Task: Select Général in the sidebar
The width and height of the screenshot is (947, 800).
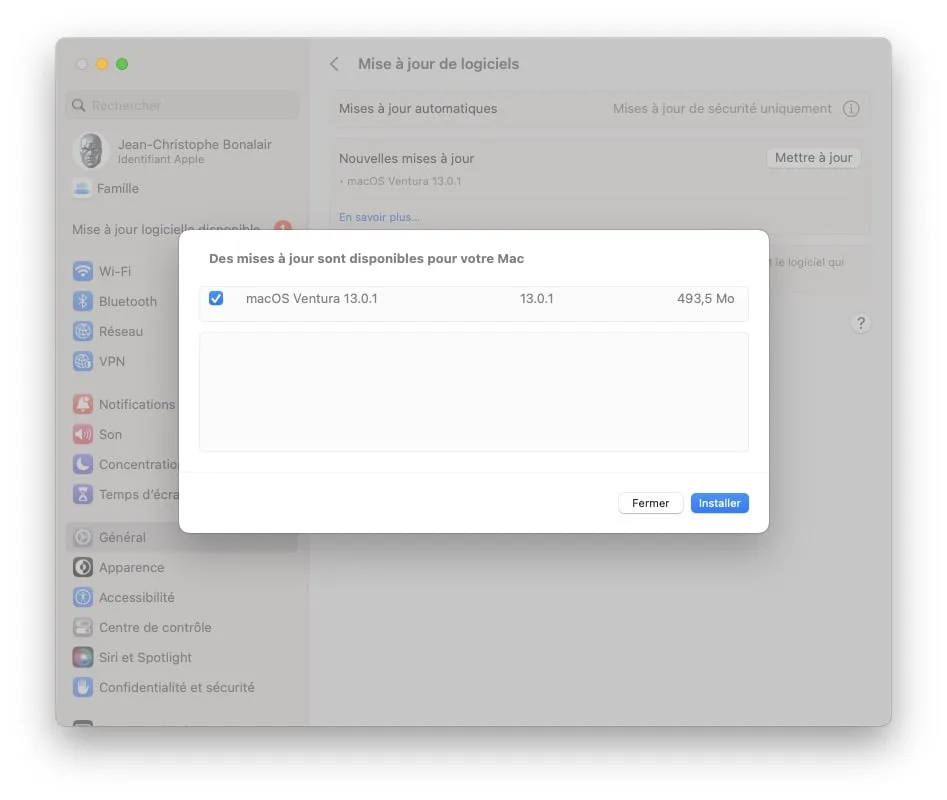Action: pyautogui.click(x=82, y=537)
